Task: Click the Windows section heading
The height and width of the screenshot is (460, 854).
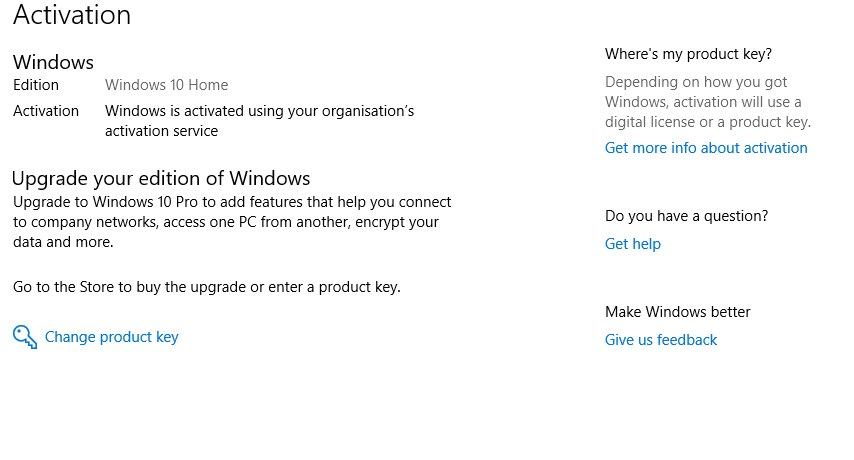Action: tap(53, 63)
